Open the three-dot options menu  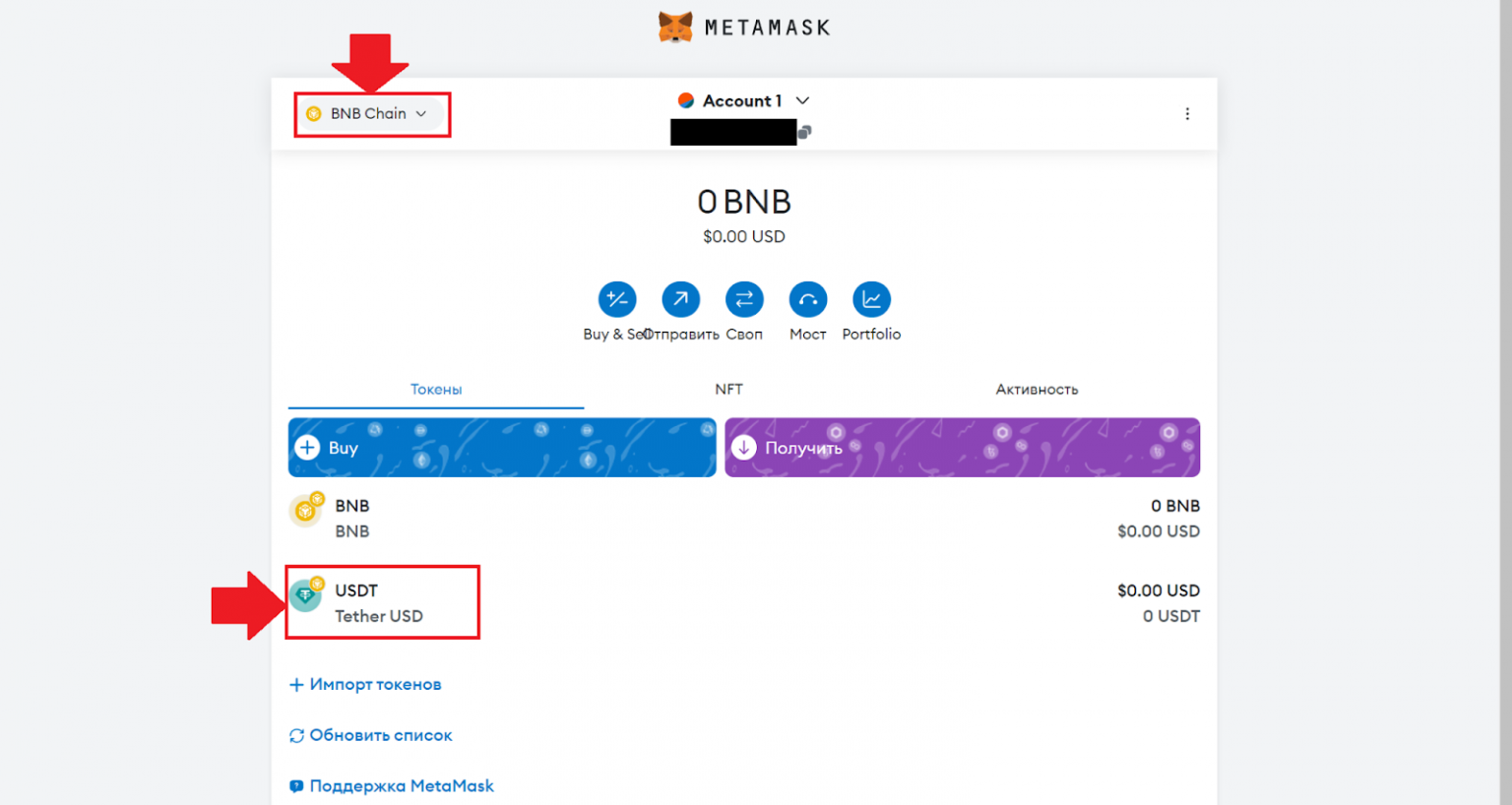[x=1187, y=113]
